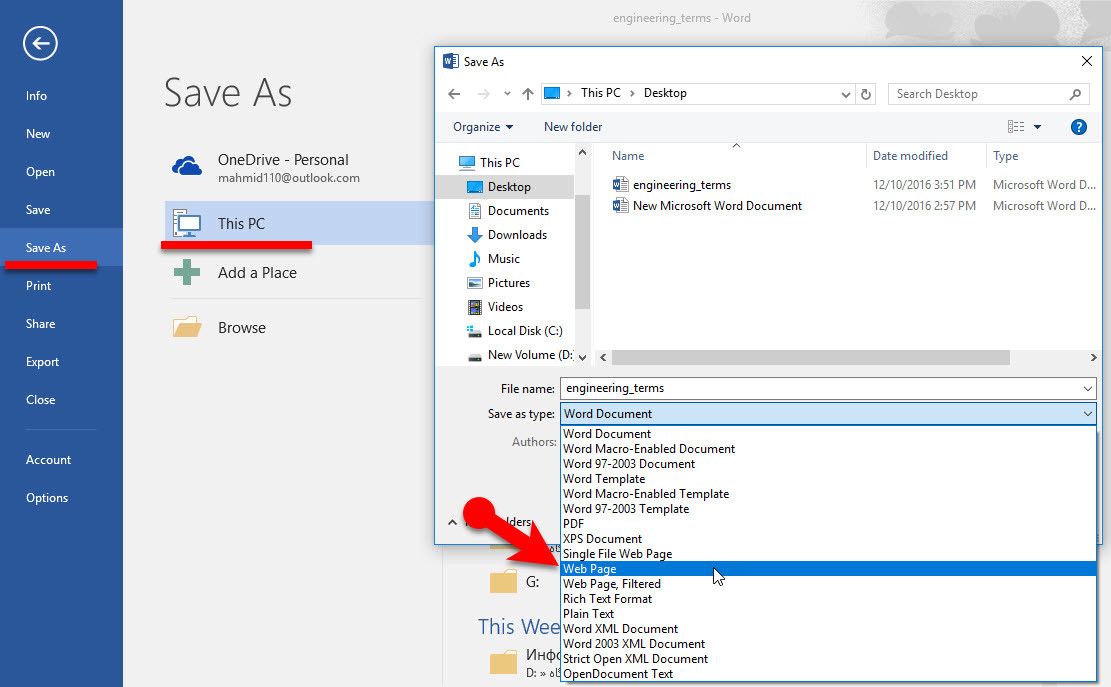Open the Info backstage tab

(x=36, y=96)
